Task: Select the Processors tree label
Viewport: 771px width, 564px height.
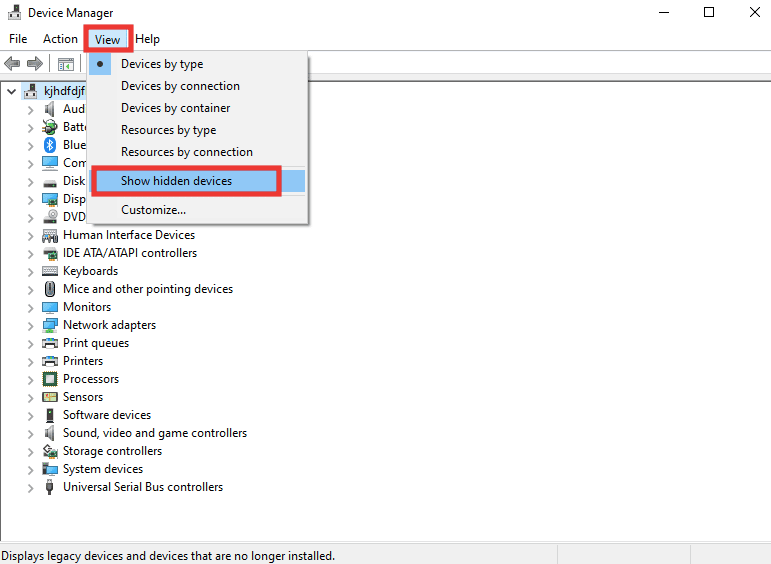Action: (91, 379)
